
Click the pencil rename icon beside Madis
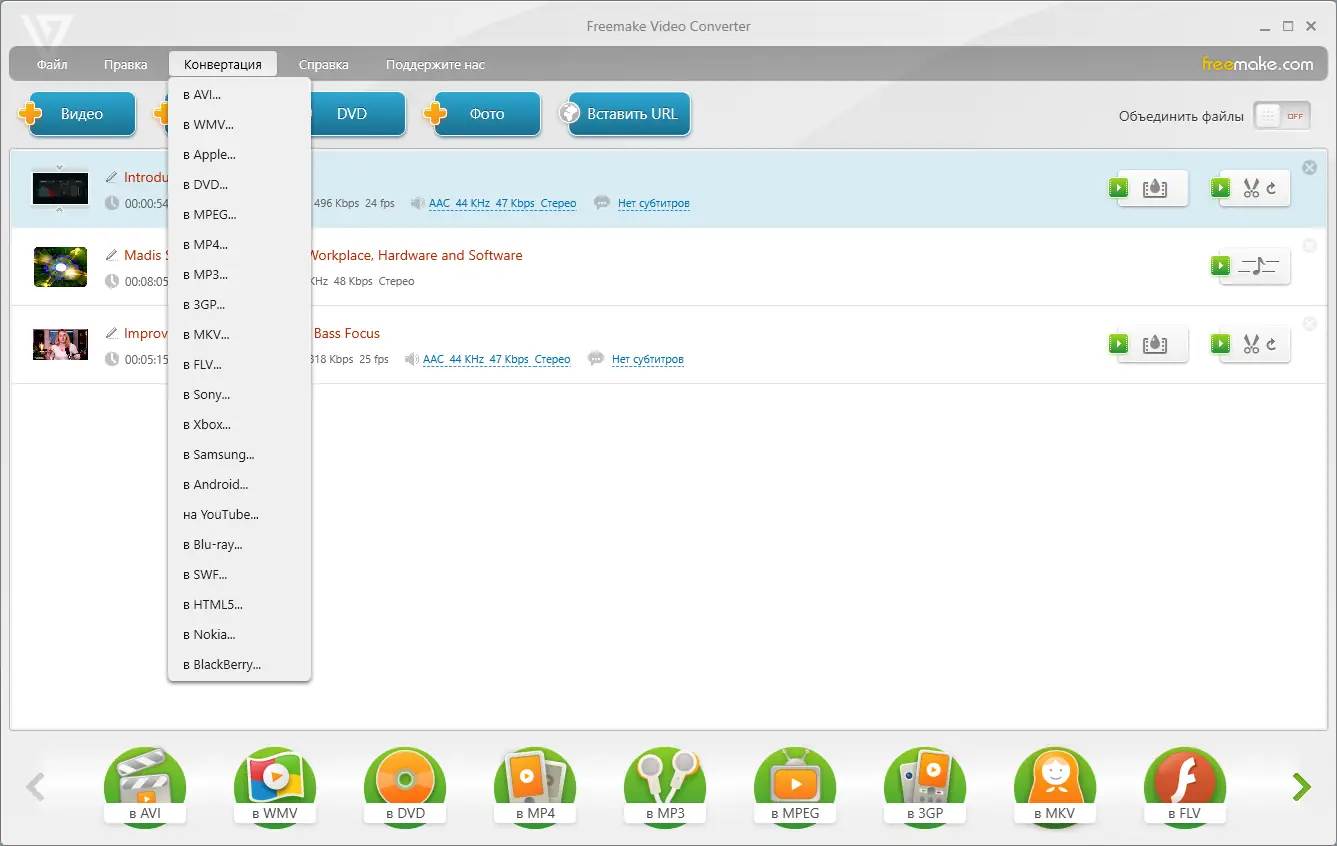(x=112, y=255)
